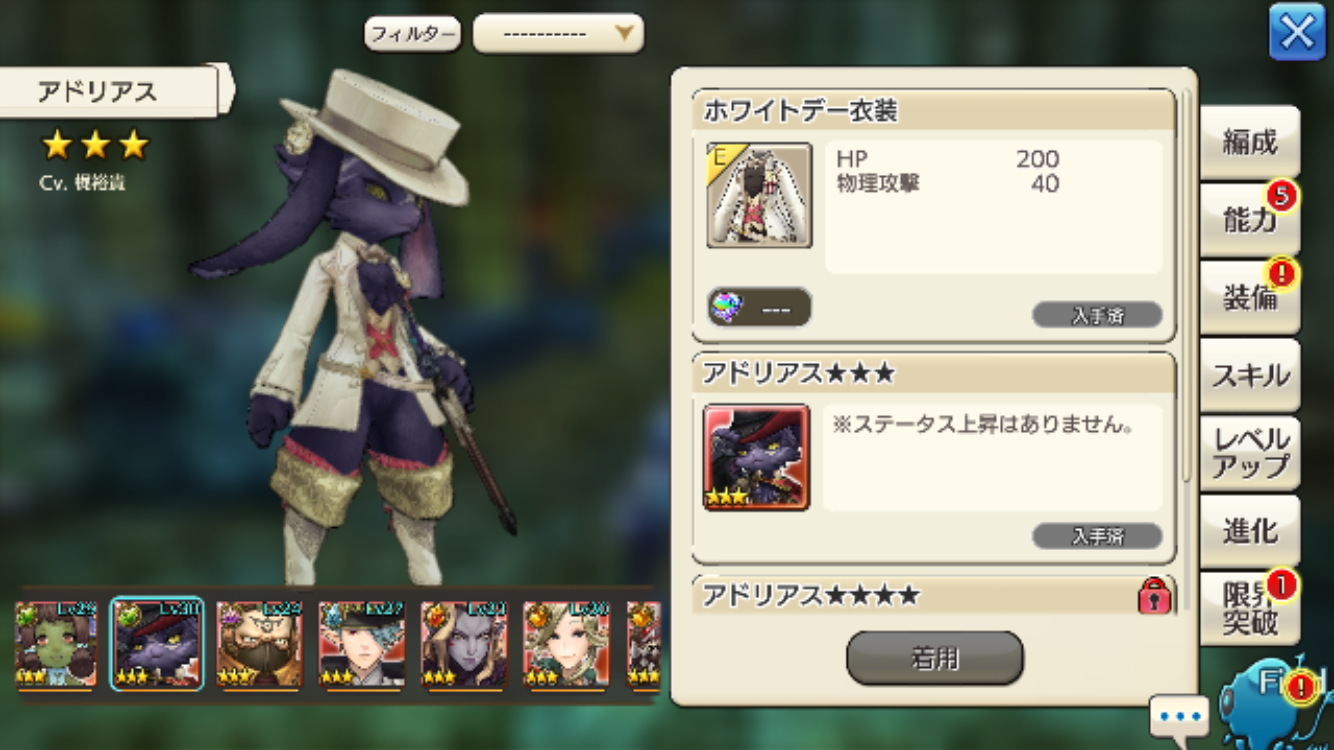The height and width of the screenshot is (750, 1334).
Task: Switch to the 編成 tab
Action: point(1250,142)
